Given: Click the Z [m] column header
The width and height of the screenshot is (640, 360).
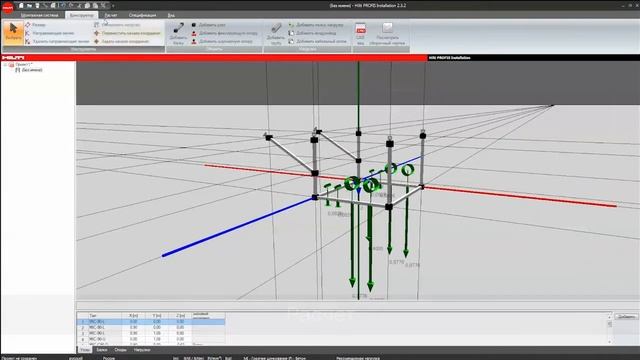Looking at the screenshot, I should 180,316.
